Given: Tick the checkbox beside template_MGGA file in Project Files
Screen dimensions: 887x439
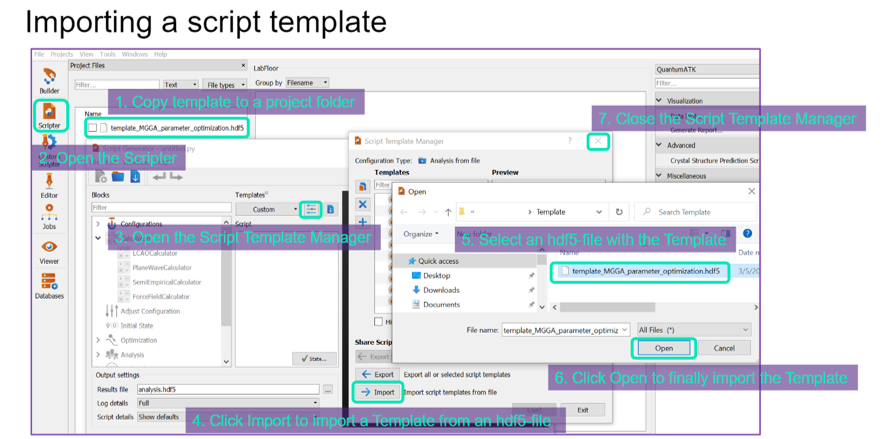Looking at the screenshot, I should tap(93, 128).
